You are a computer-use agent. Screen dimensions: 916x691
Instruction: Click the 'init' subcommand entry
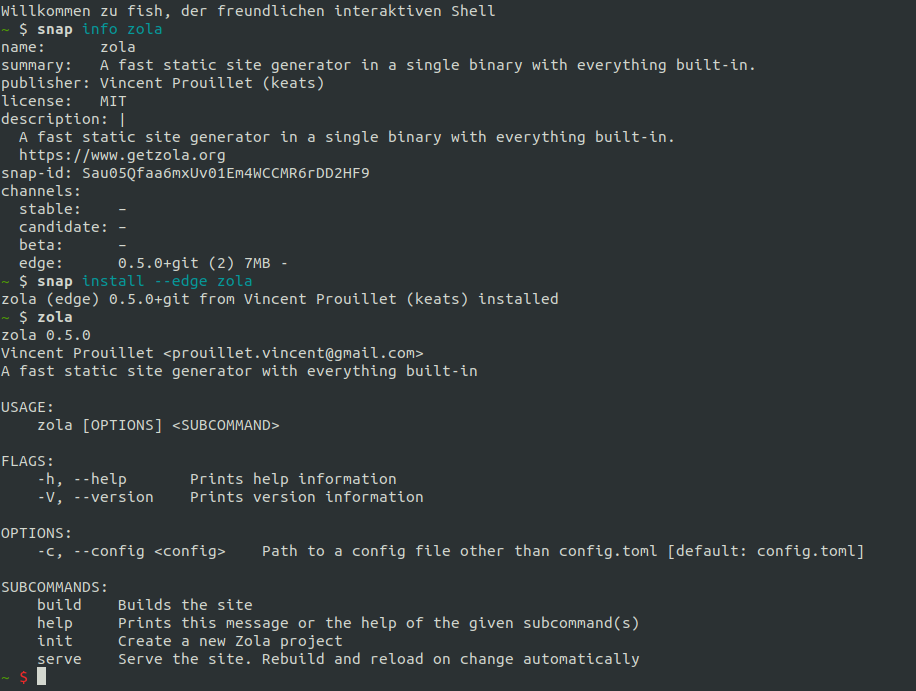(x=55, y=641)
